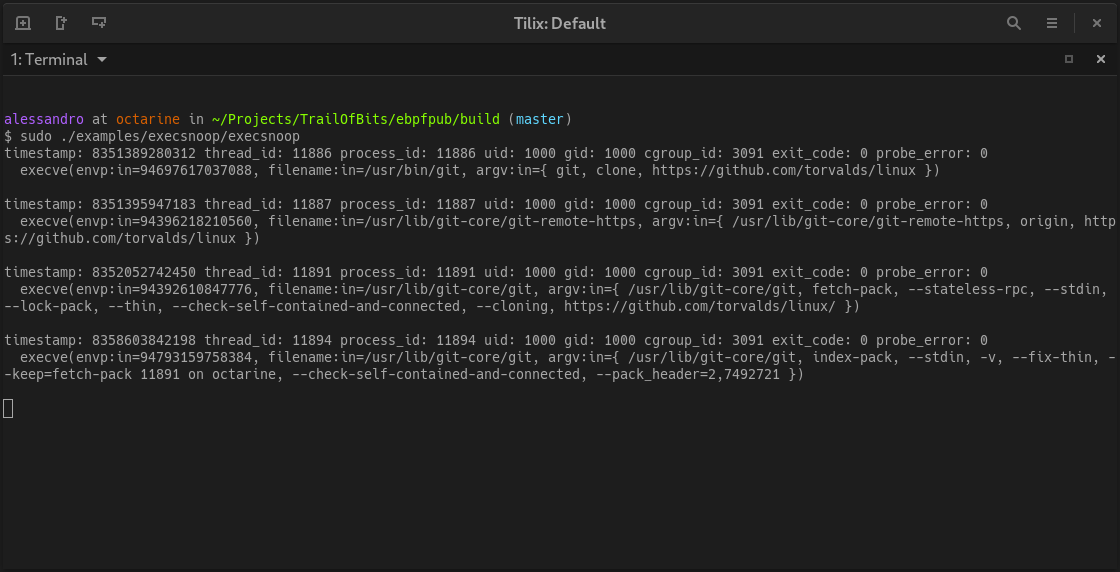
Task: Click timestamp 8351389280312
Action: pos(144,153)
